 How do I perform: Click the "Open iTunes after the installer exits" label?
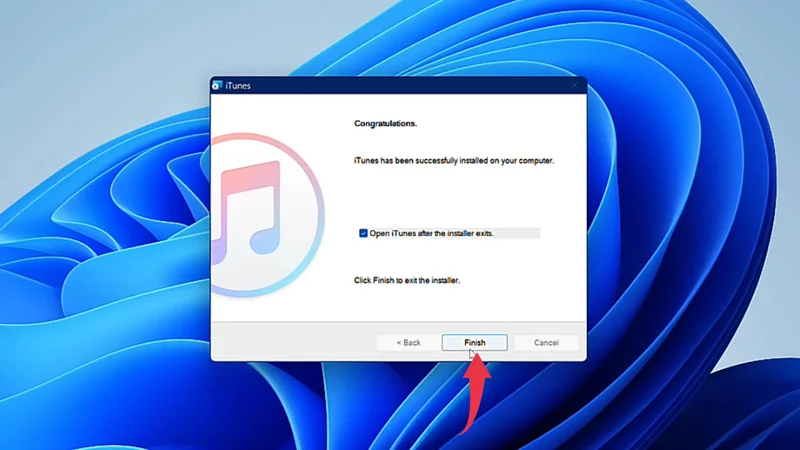(431, 233)
